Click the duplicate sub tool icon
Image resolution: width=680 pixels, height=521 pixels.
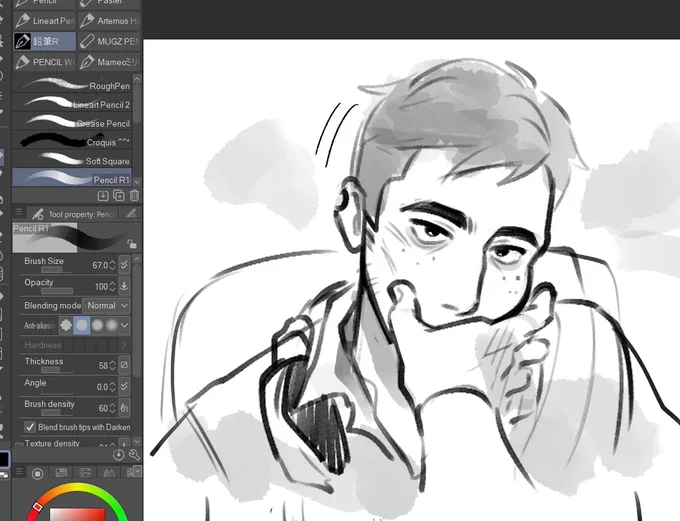click(118, 196)
